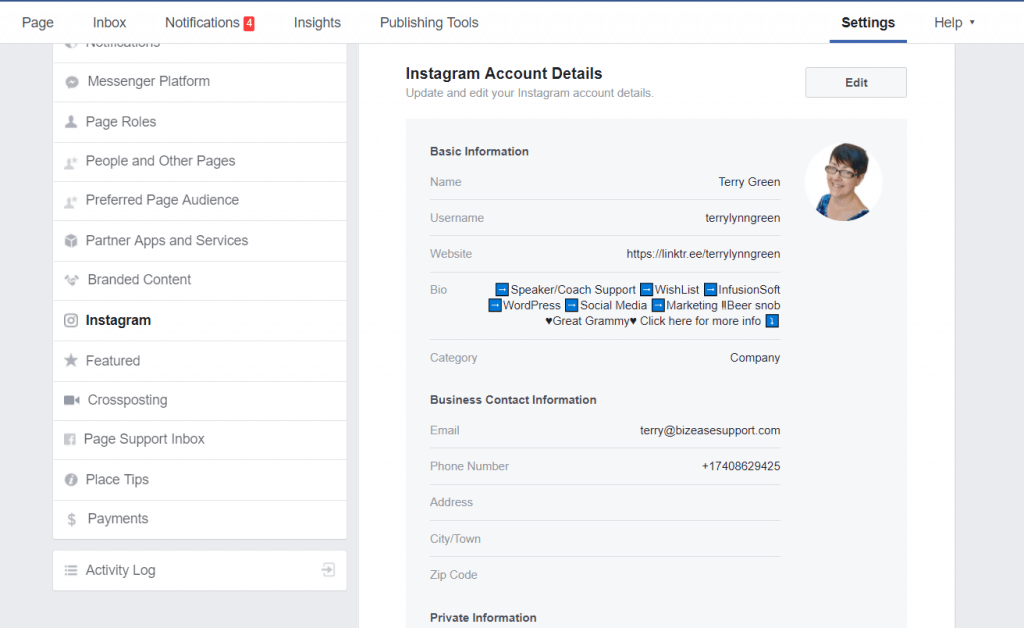Expand the Help dropdown menu
The height and width of the screenshot is (628, 1024).
pos(954,23)
